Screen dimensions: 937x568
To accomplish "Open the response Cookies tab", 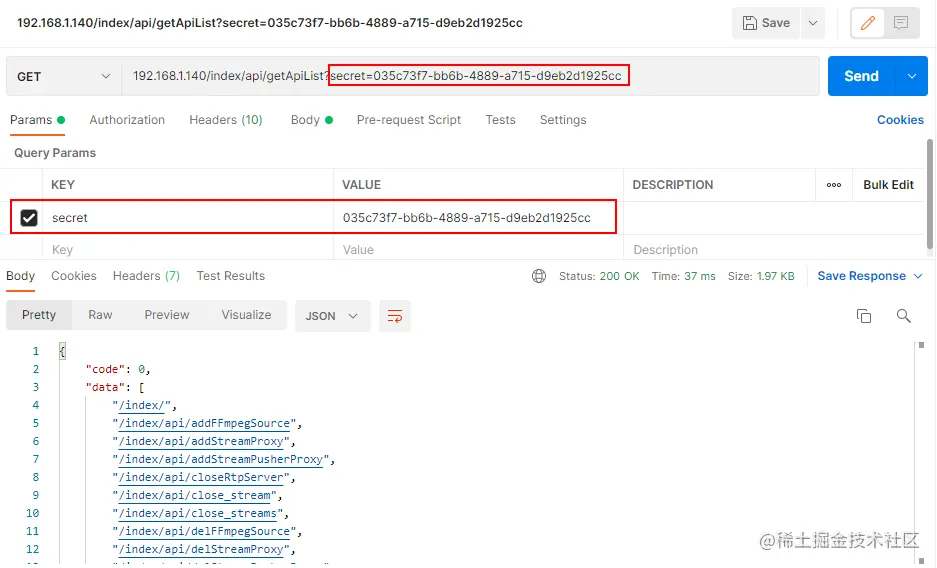I will click(74, 276).
